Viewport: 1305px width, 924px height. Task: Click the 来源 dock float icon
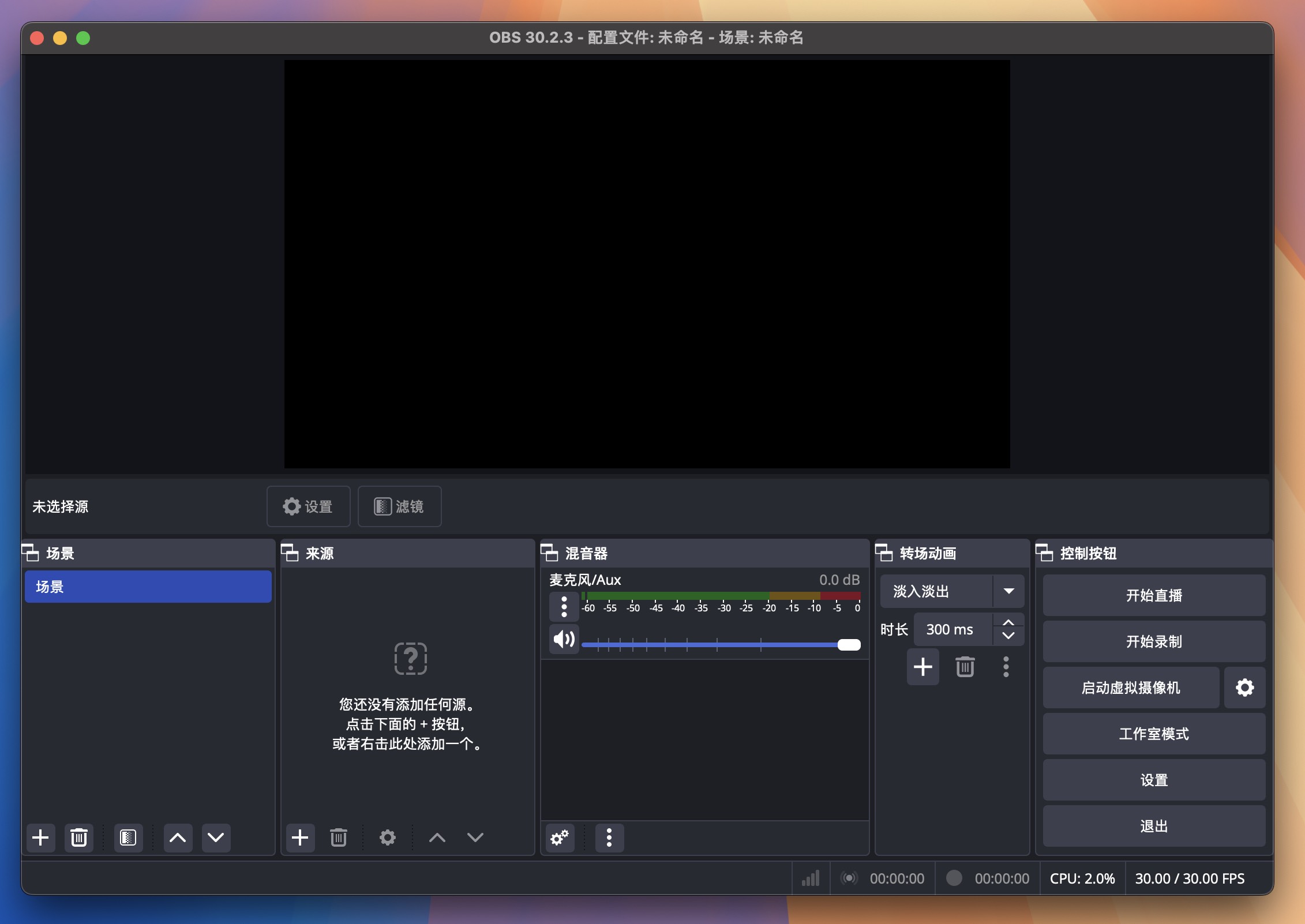pos(290,553)
